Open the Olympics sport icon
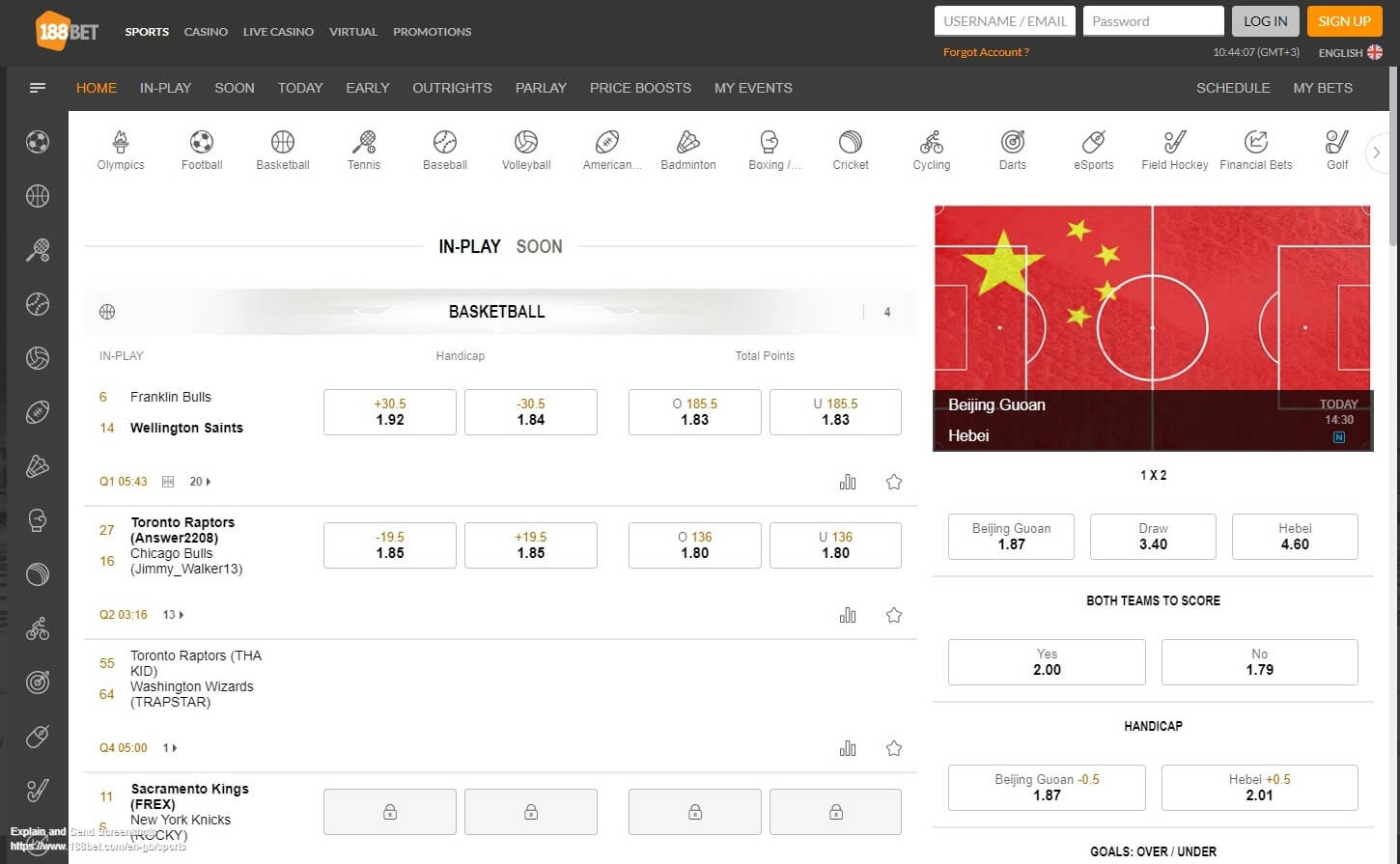1400x864 pixels. (x=121, y=151)
